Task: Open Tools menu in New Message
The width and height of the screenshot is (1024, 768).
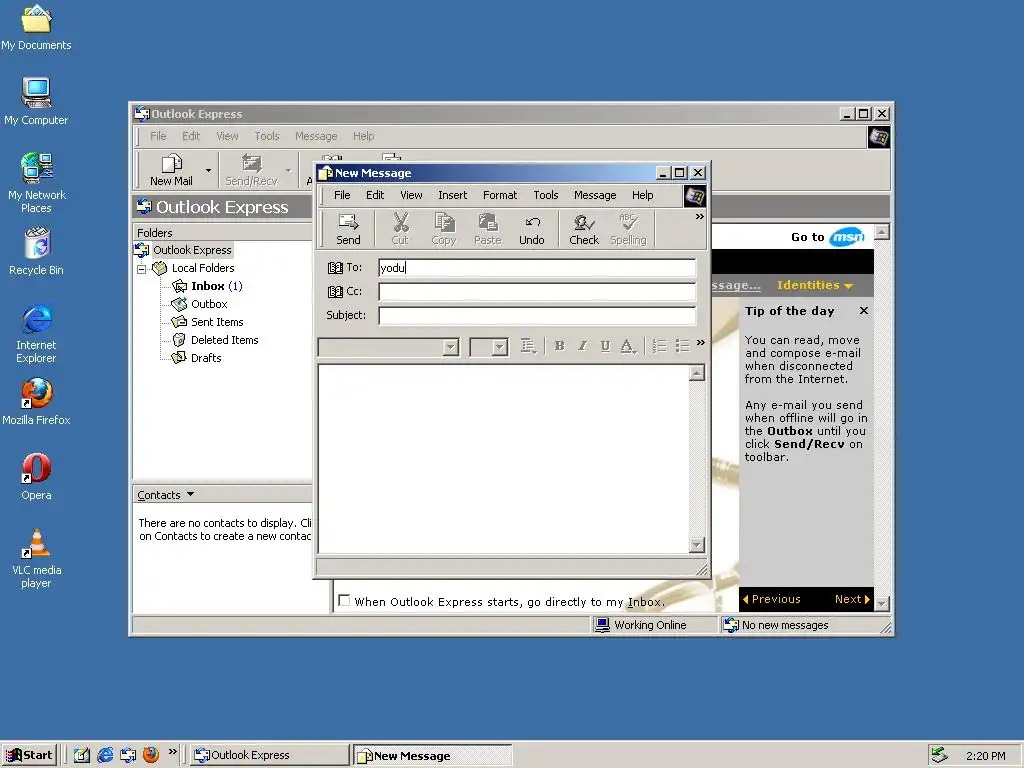Action: coord(546,195)
